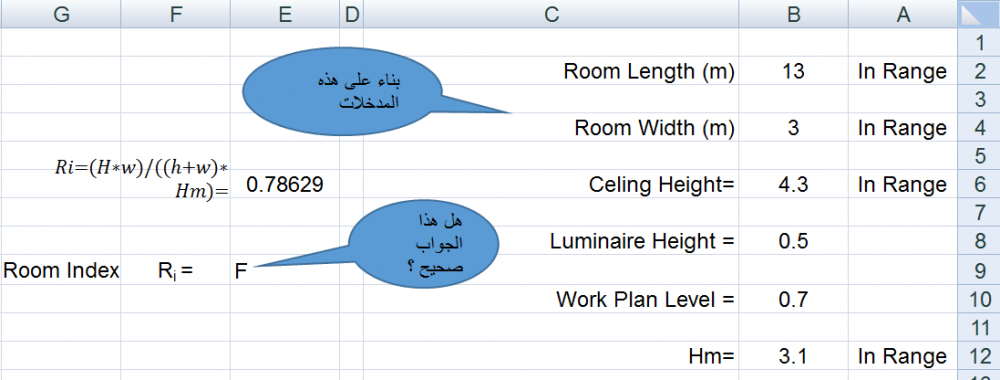Click Hm value cell 3.1

click(x=793, y=355)
